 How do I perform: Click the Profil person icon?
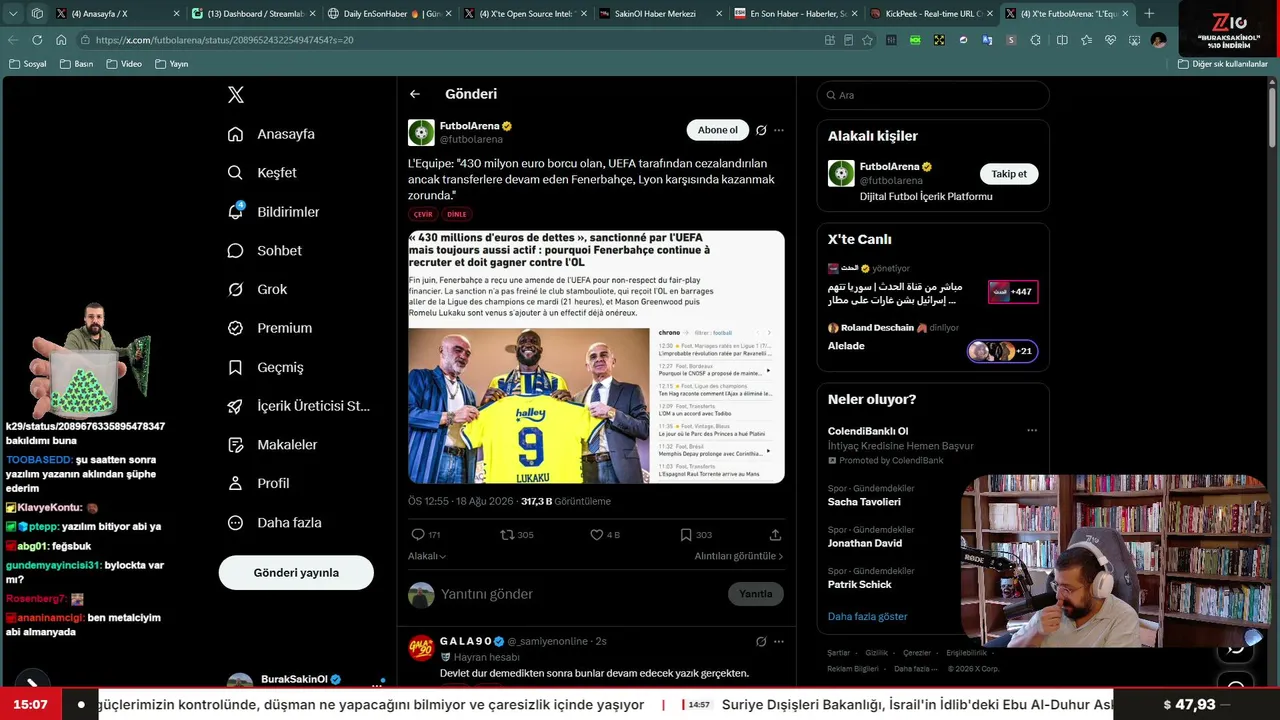click(x=236, y=483)
